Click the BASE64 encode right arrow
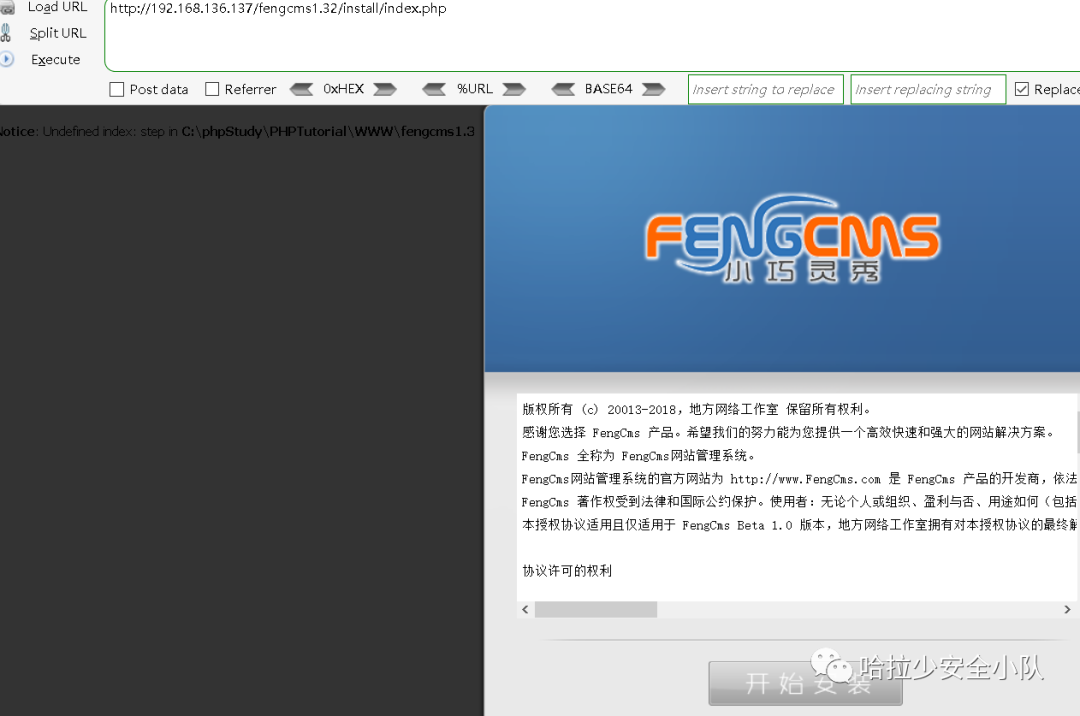 [654, 89]
